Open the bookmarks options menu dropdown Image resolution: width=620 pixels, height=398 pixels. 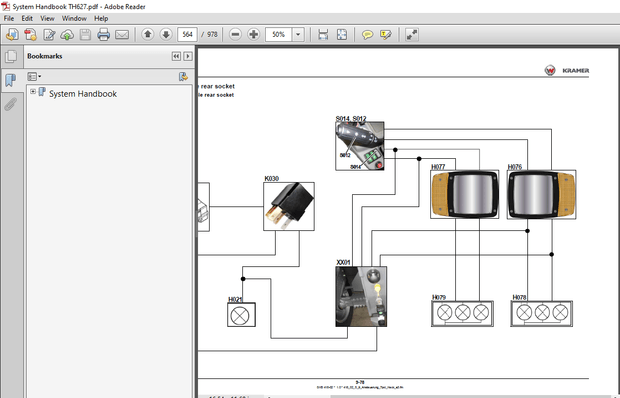coord(34,76)
